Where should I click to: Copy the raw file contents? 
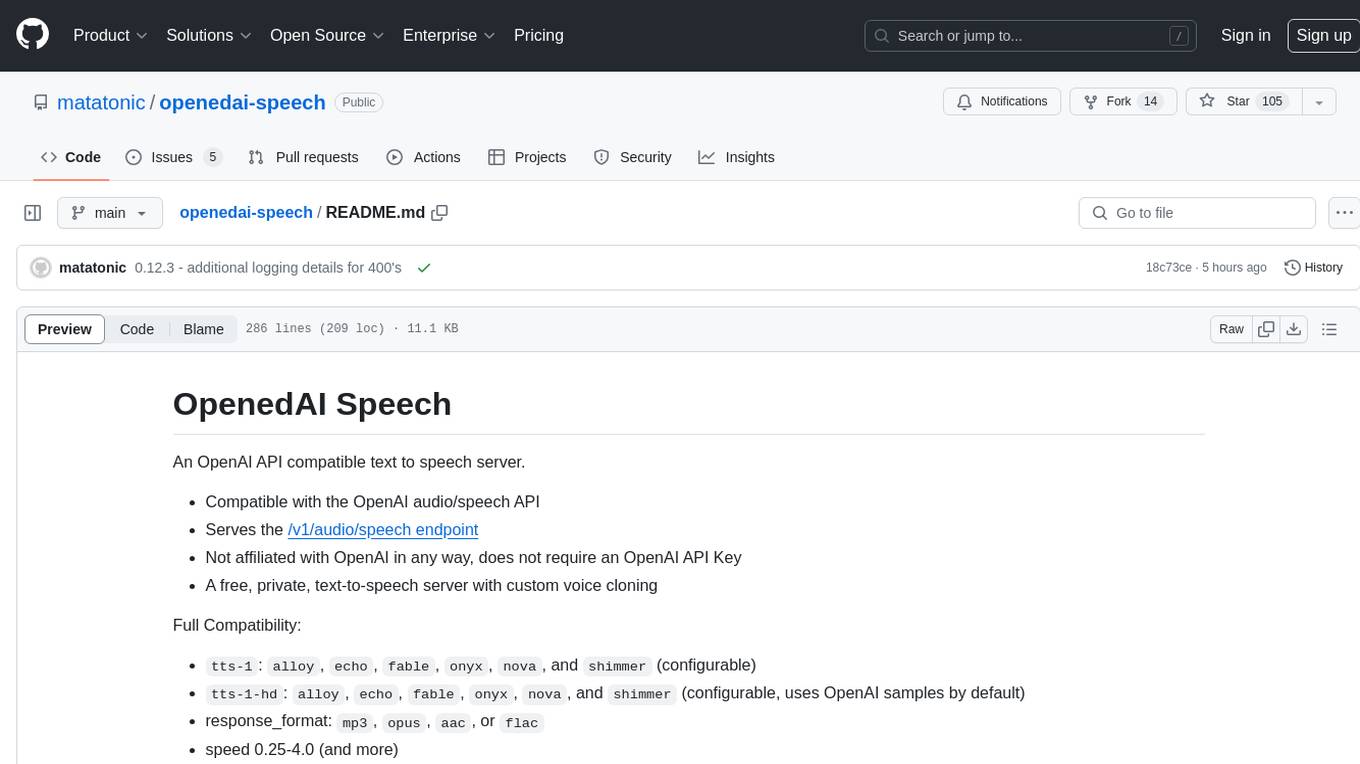click(x=1266, y=329)
